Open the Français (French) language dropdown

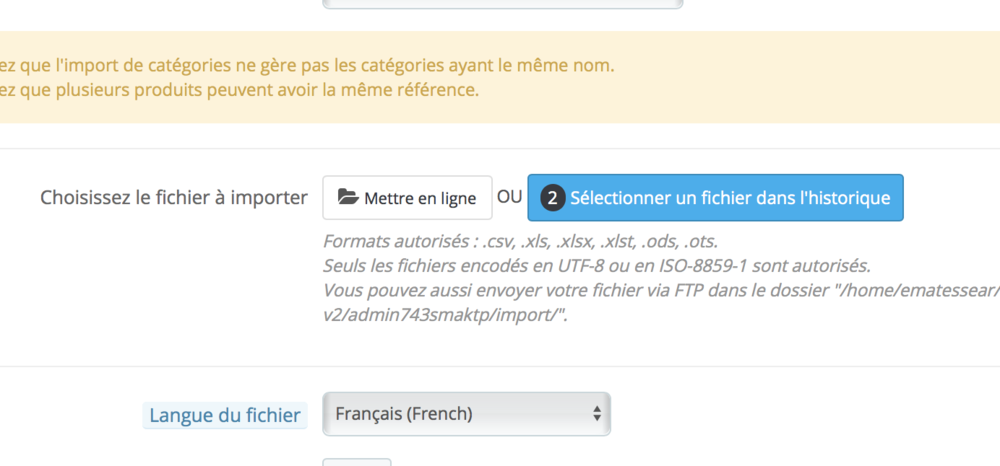click(466, 413)
